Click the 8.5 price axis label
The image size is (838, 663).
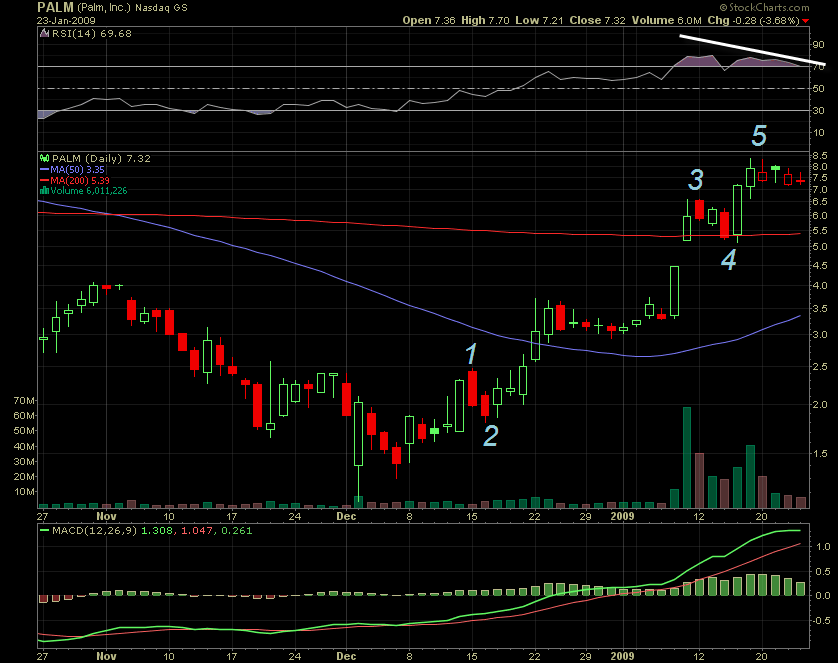coord(820,156)
